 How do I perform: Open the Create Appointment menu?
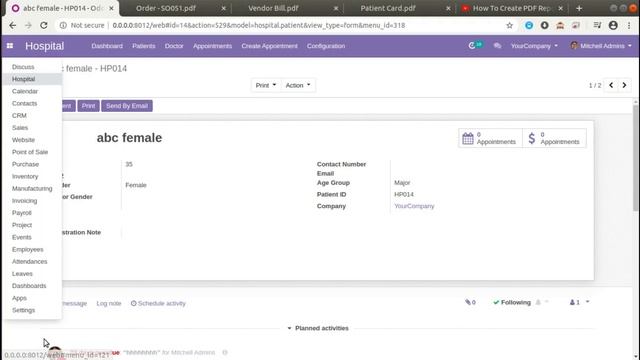pyautogui.click(x=269, y=46)
